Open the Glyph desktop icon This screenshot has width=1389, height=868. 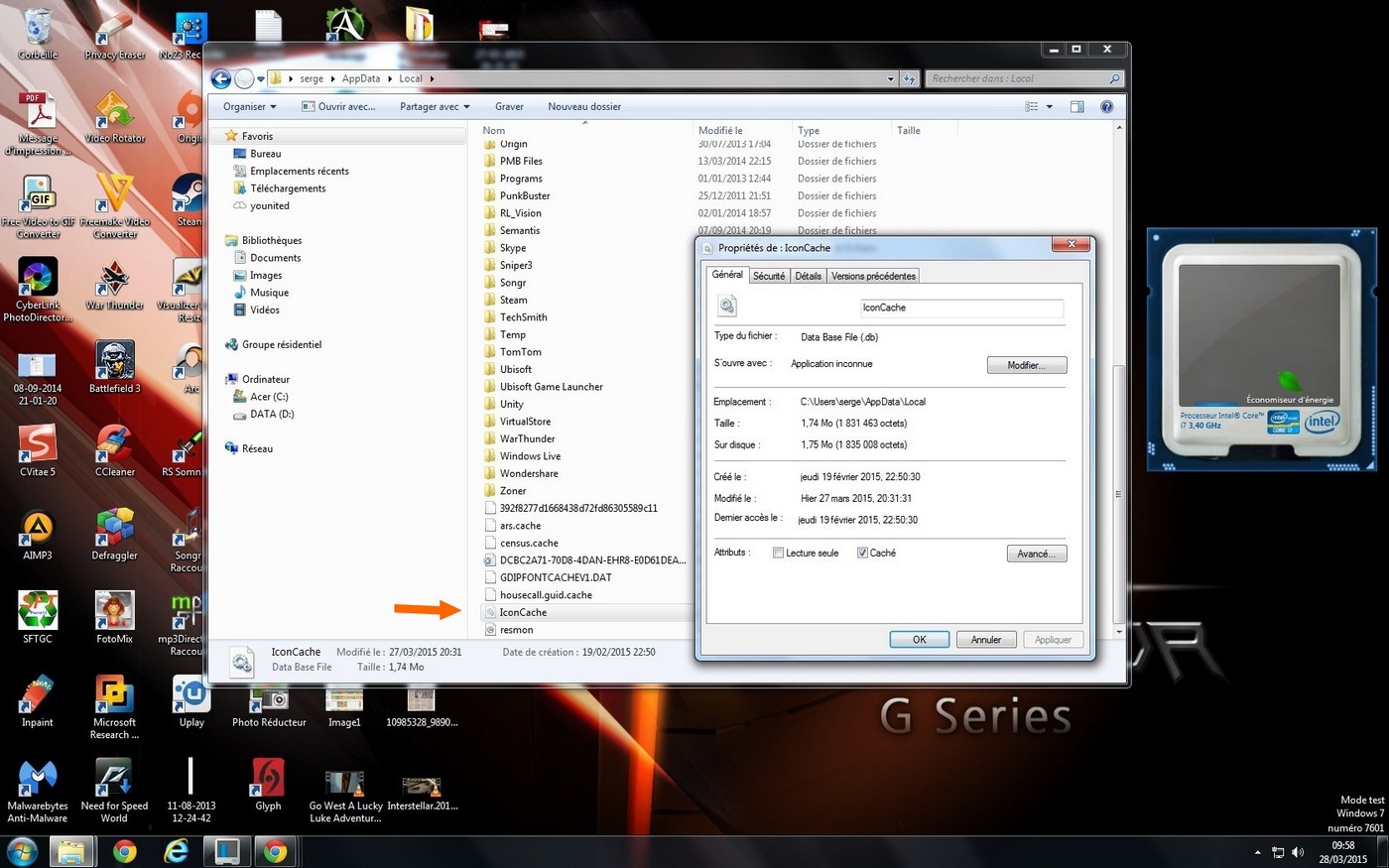coord(268,784)
